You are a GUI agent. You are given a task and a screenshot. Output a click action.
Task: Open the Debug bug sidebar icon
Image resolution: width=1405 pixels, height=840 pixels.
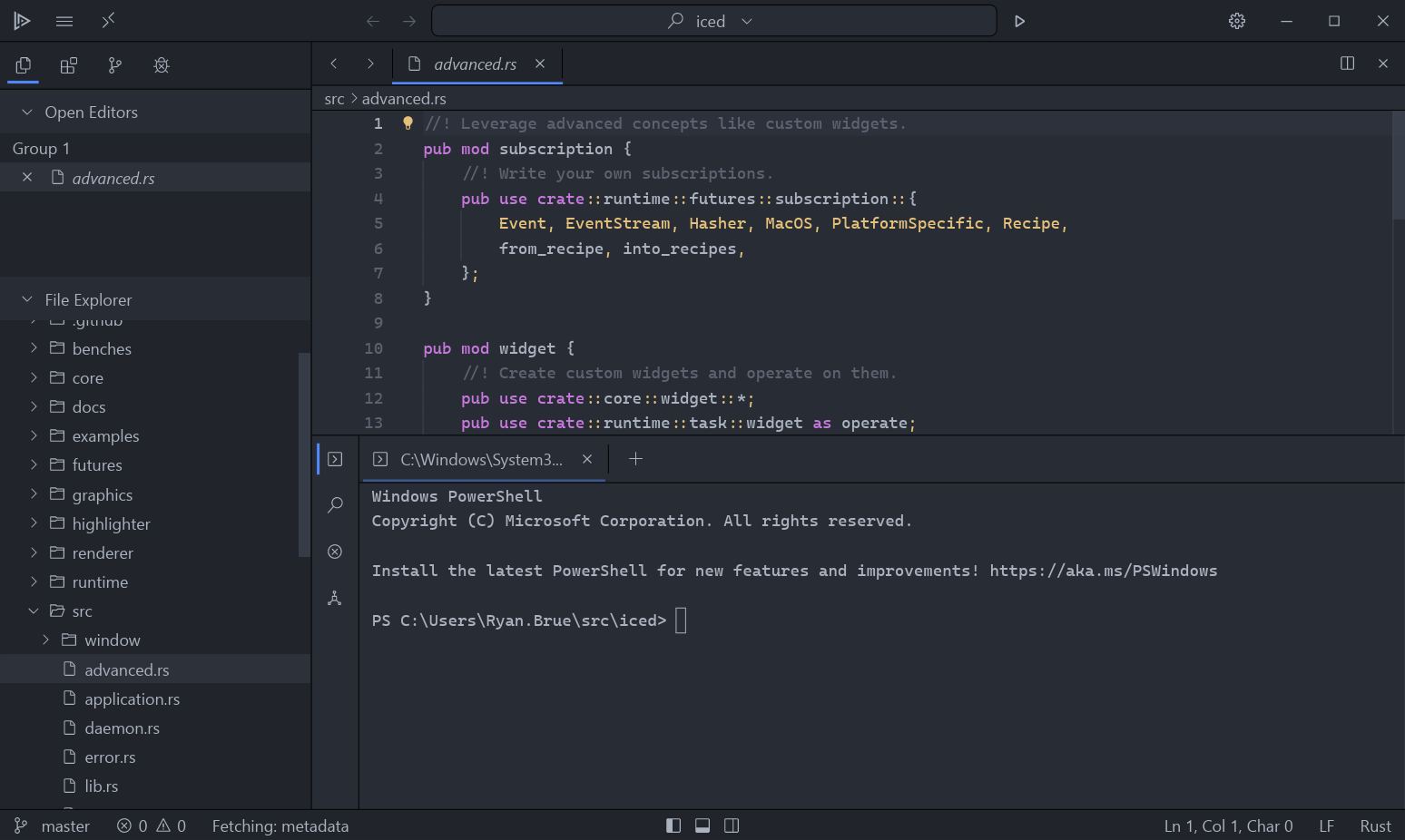pos(162,65)
